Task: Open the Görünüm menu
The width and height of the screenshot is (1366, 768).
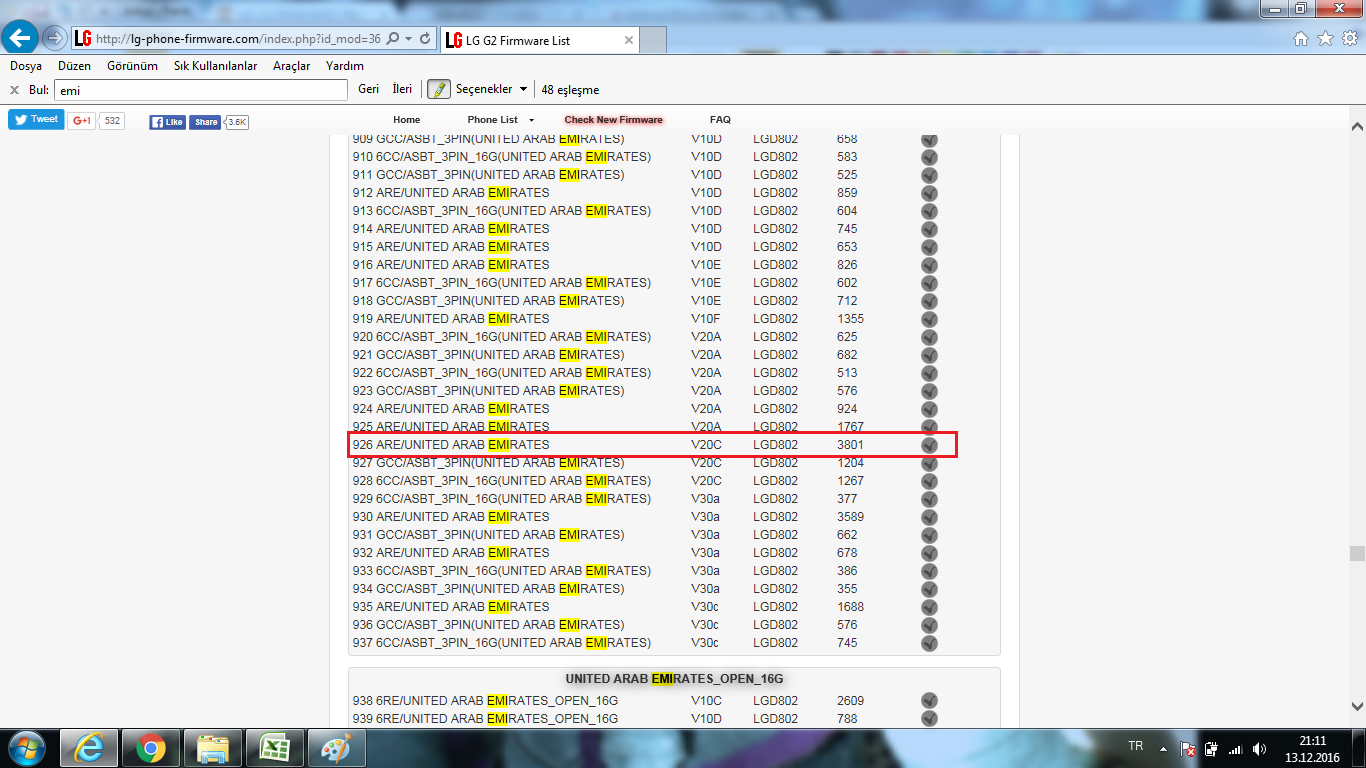Action: point(132,66)
